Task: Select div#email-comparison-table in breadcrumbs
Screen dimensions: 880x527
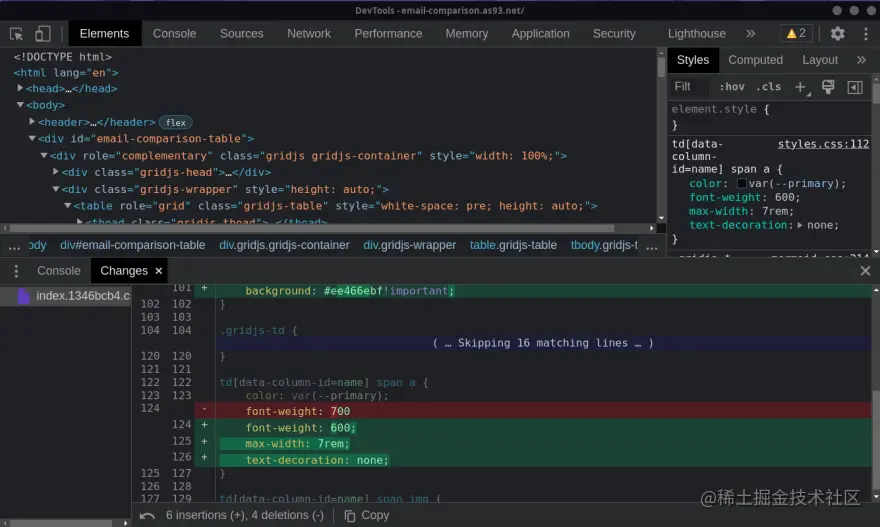Action: pyautogui.click(x=132, y=245)
